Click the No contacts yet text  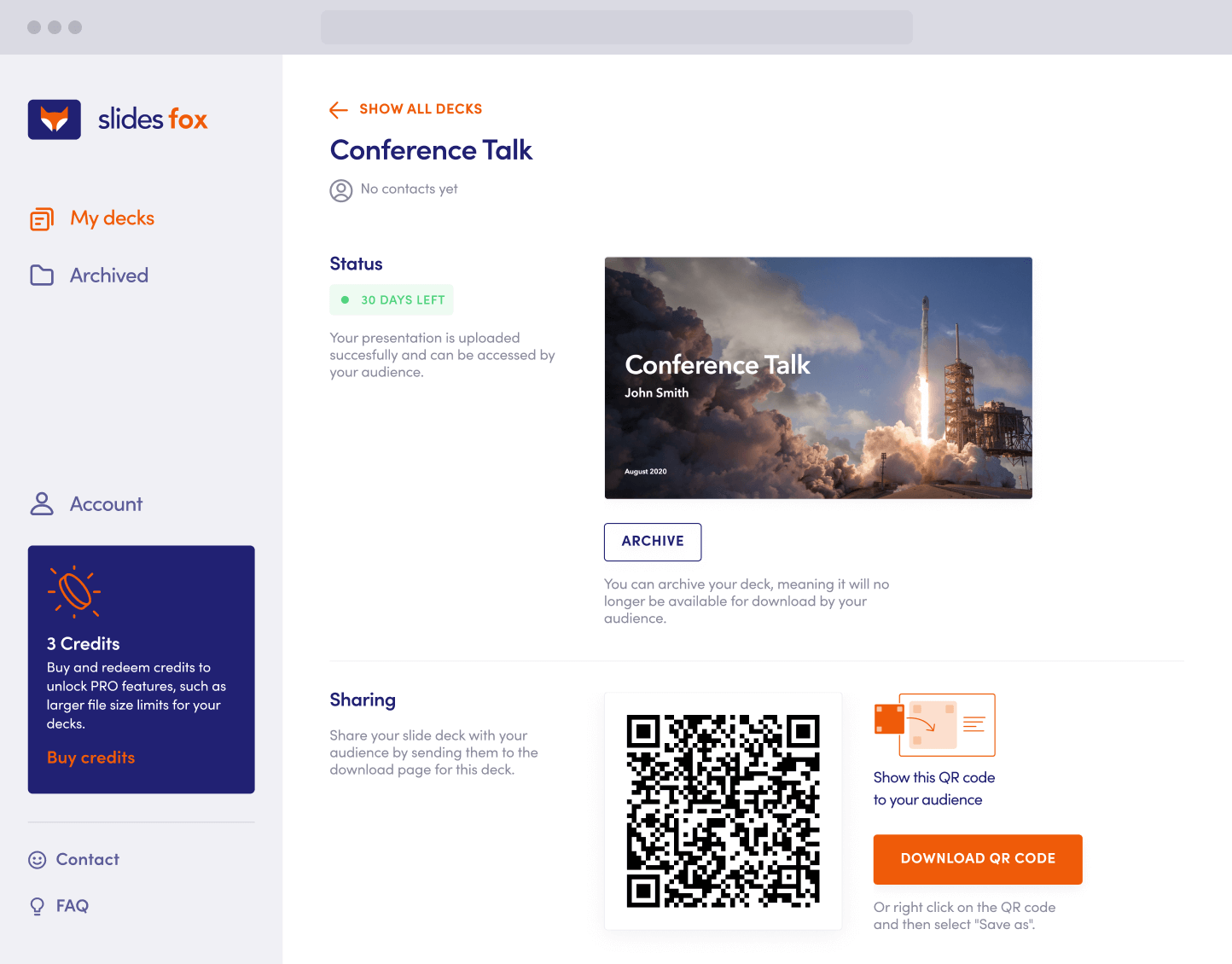coord(409,189)
